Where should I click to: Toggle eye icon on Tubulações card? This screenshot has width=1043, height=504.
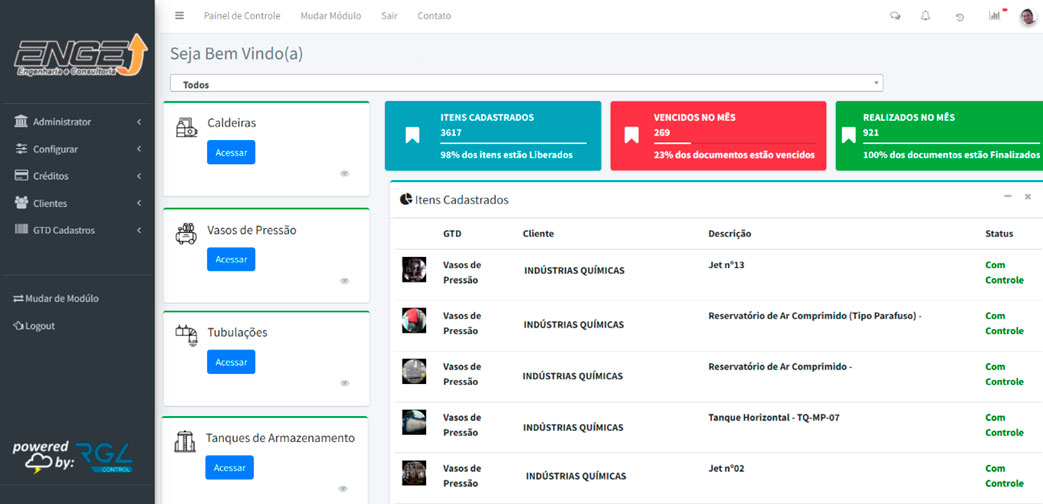point(344,383)
